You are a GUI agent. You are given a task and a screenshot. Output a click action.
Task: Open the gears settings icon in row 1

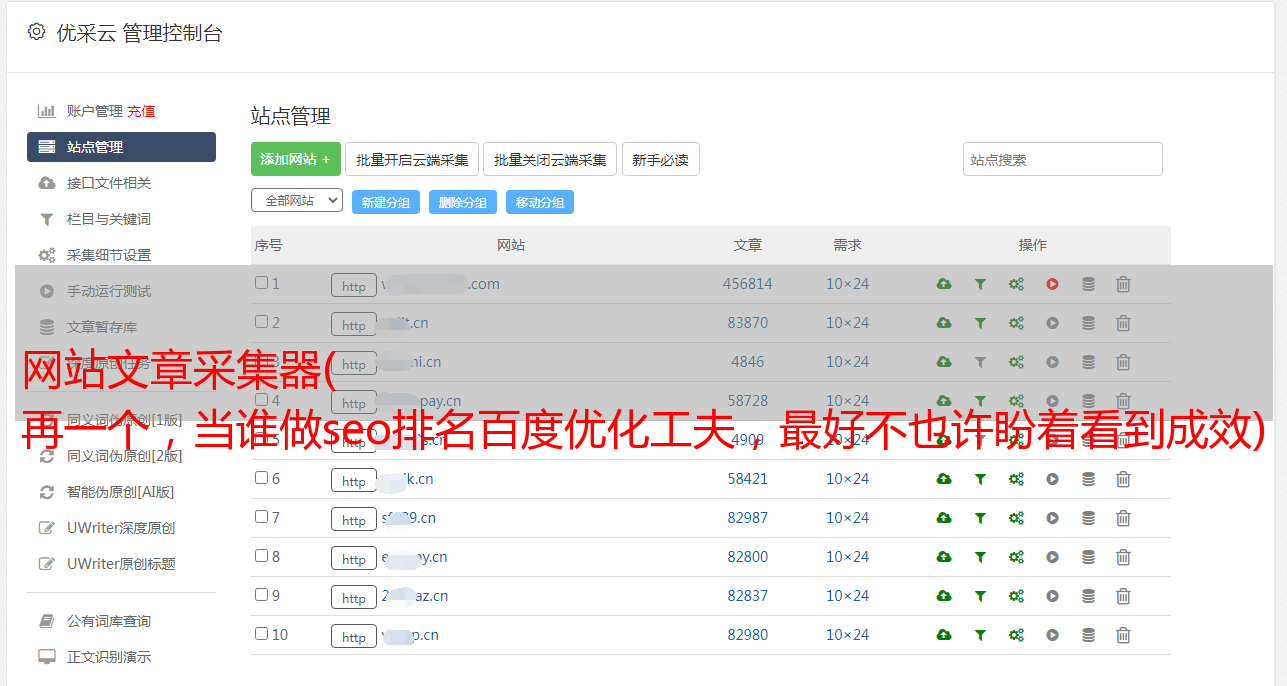click(1016, 284)
